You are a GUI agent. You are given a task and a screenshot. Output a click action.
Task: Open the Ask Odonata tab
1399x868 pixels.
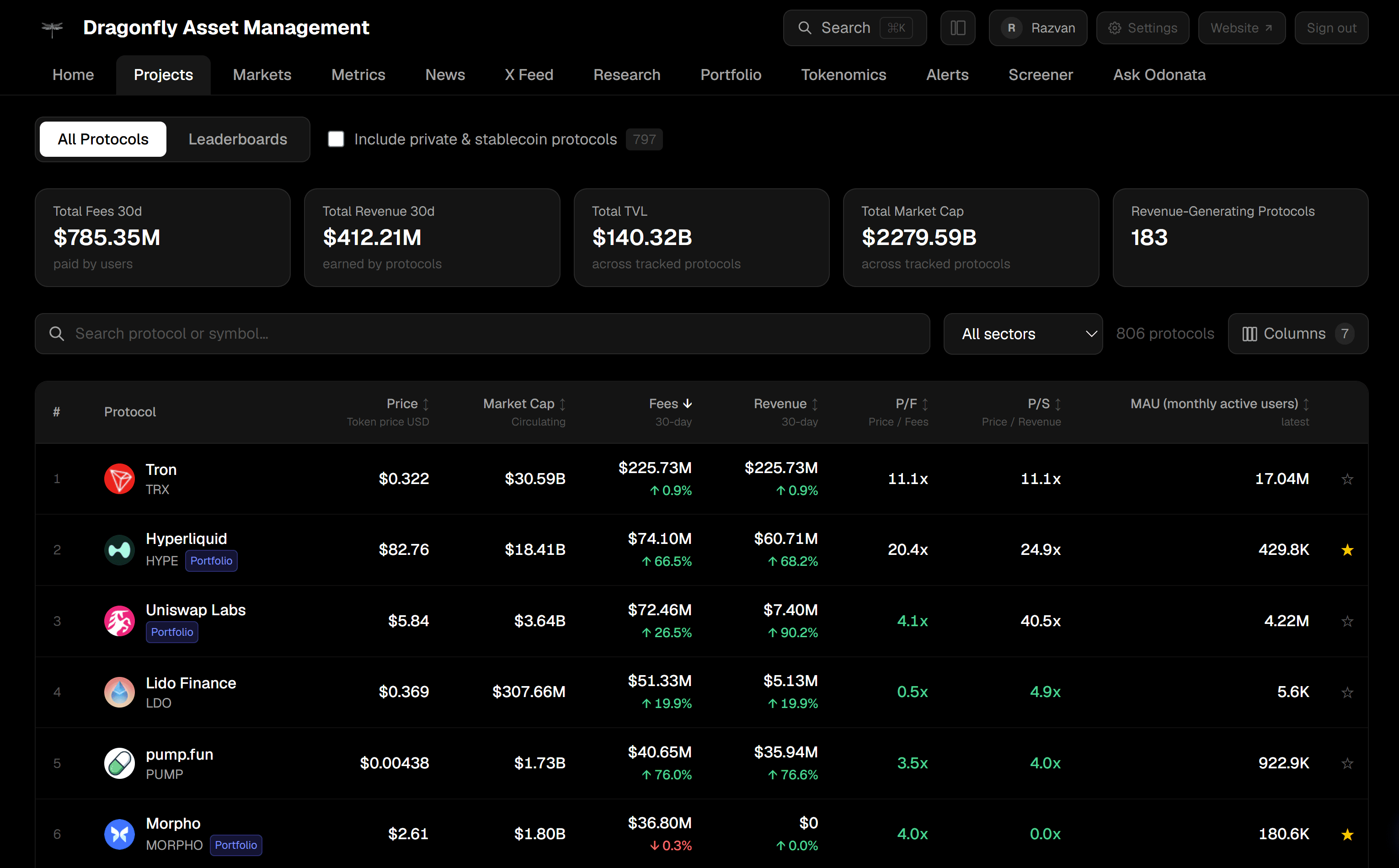pyautogui.click(x=1159, y=75)
